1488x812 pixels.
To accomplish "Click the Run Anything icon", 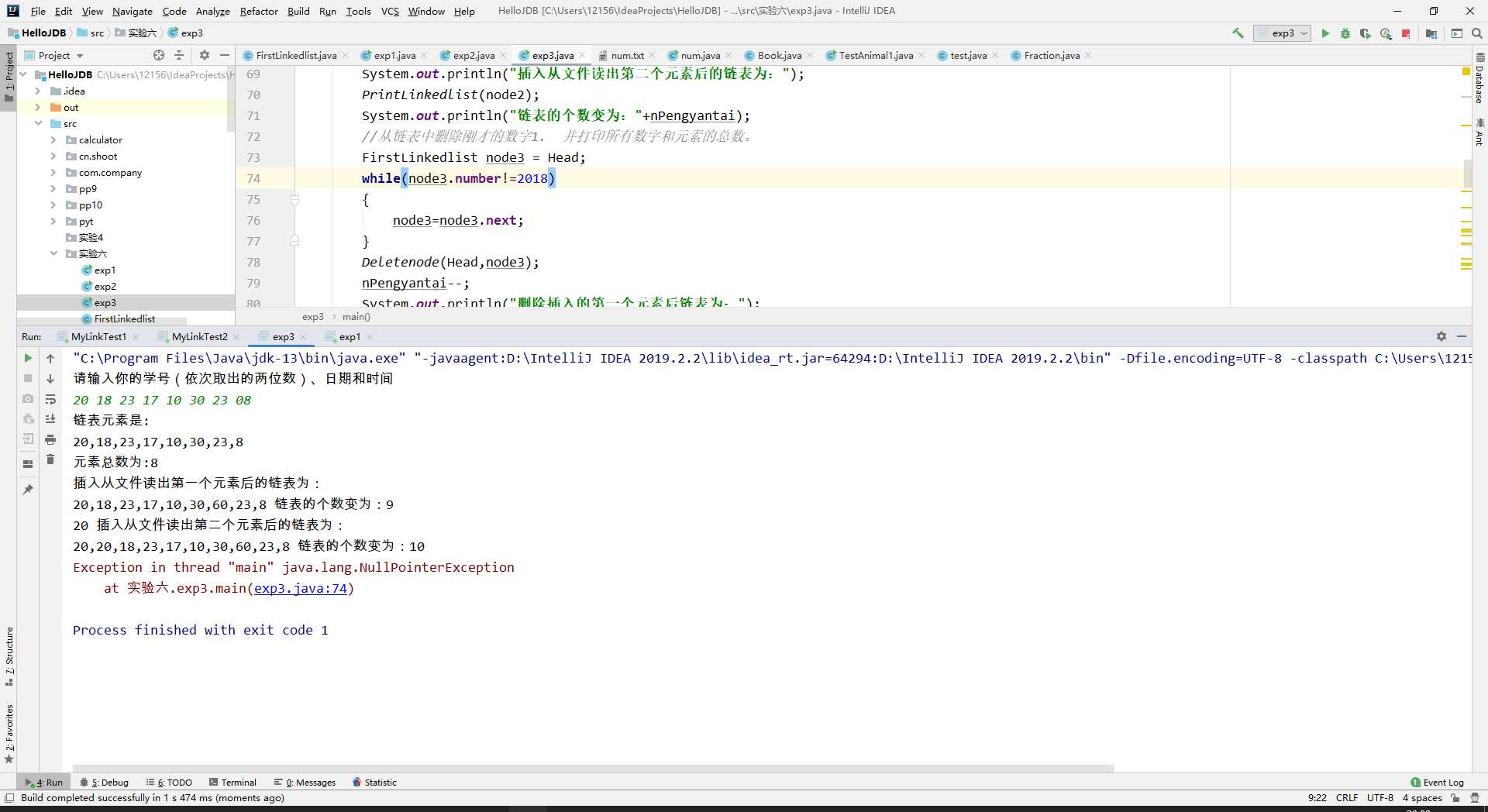I will 1457,33.
